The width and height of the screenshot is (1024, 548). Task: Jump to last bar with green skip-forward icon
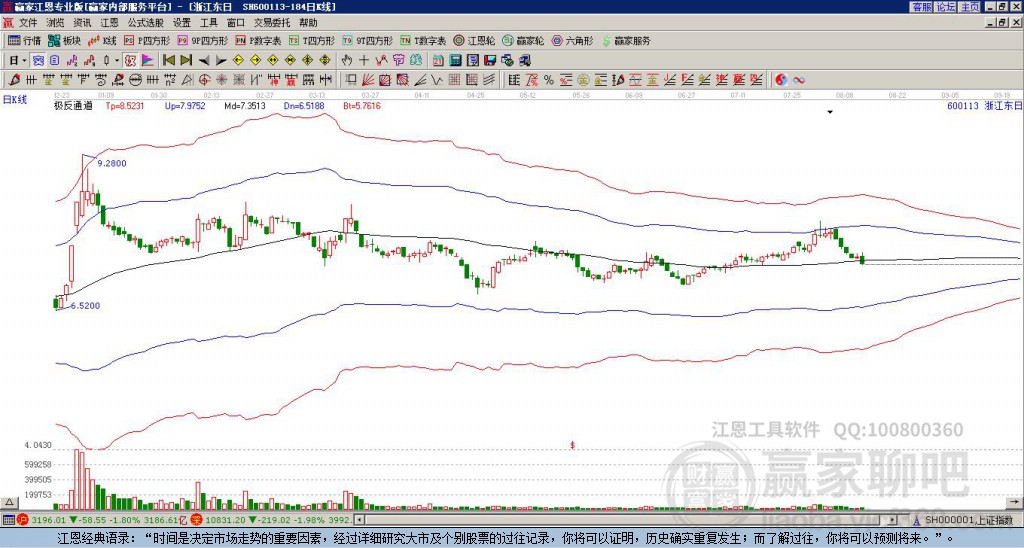point(186,60)
